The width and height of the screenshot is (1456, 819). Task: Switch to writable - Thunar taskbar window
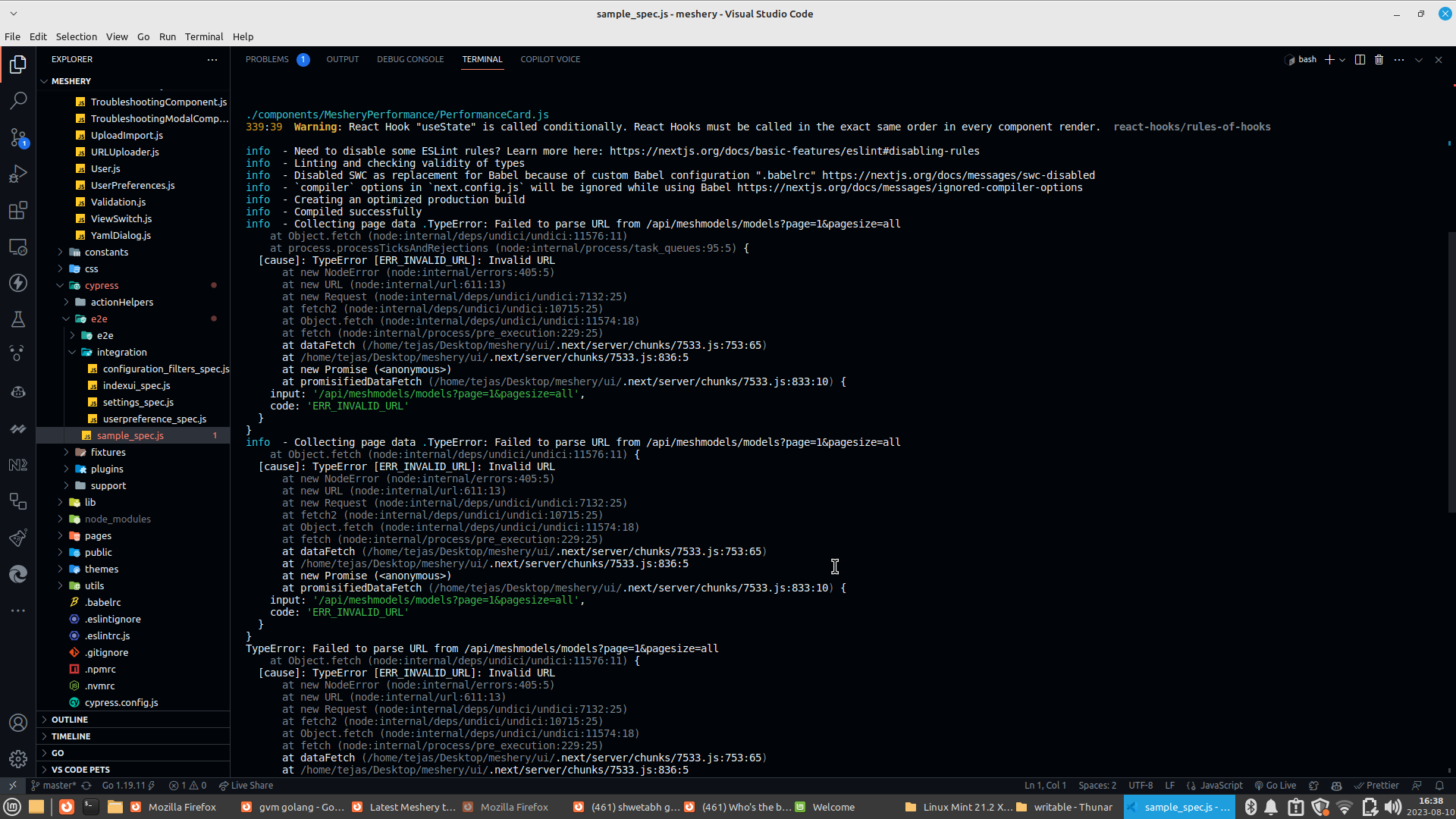pyautogui.click(x=1064, y=807)
